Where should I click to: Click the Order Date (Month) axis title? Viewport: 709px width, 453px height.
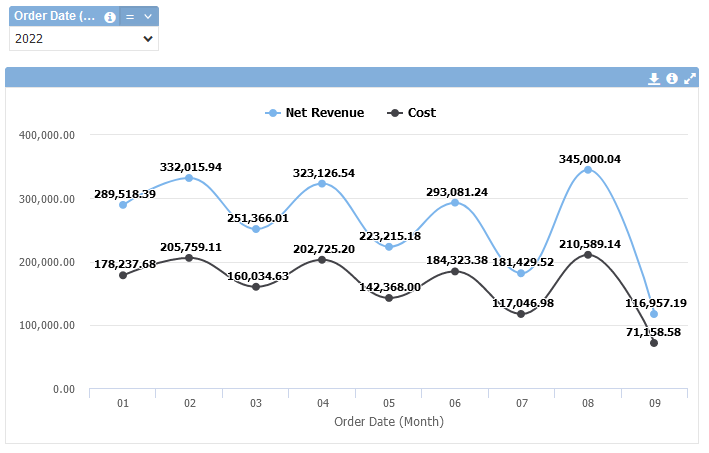(x=388, y=422)
